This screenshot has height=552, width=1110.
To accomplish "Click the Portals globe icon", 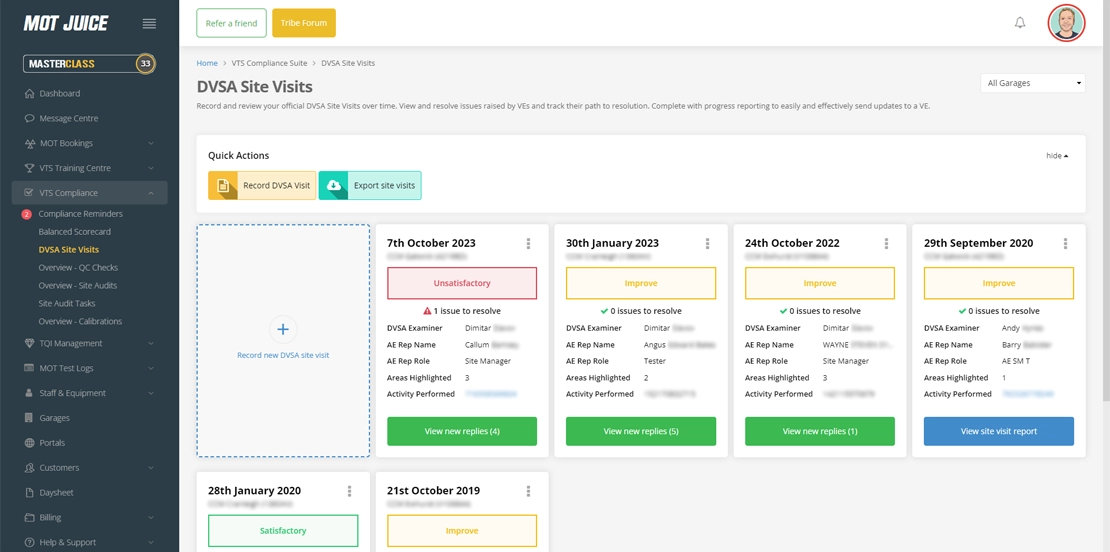I will 29,443.
